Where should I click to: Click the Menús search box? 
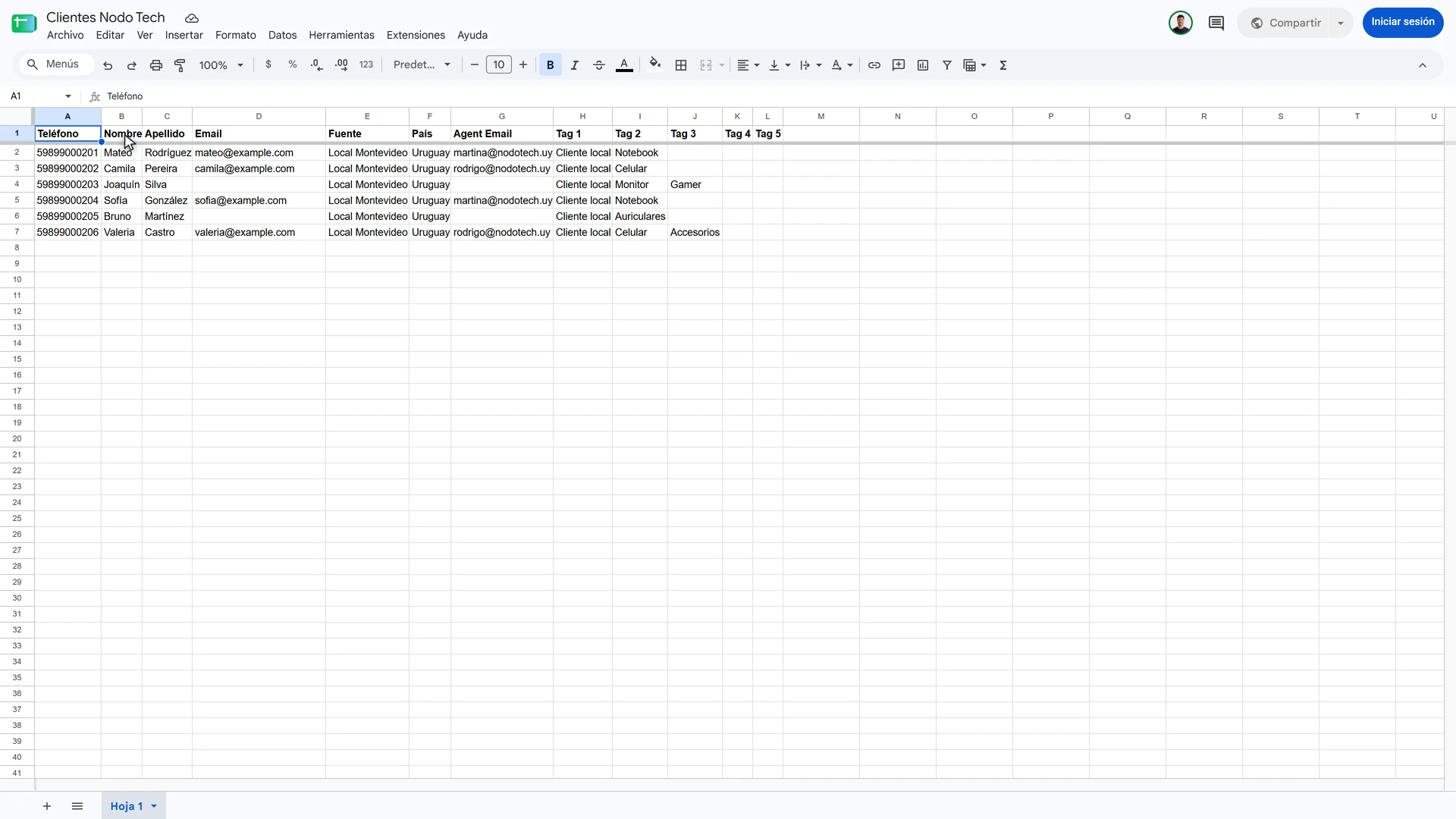coord(55,64)
